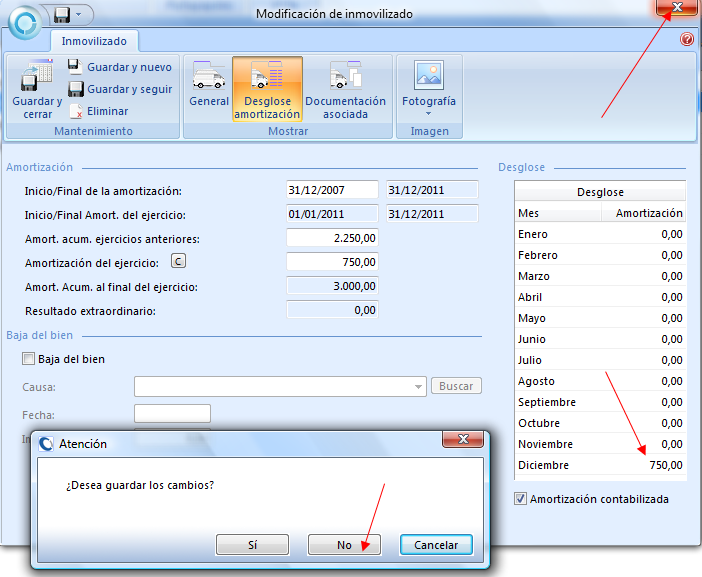Open the Causa combo box
This screenshot has width=702, height=577.
(x=418, y=386)
